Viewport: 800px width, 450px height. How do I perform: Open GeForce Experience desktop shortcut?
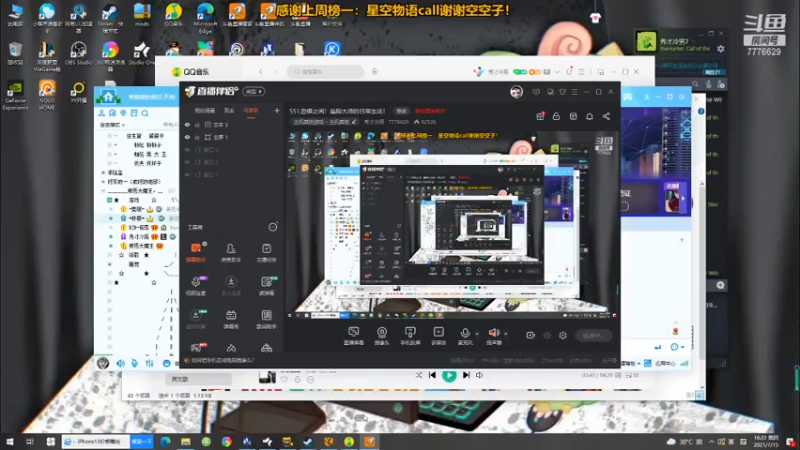(15, 95)
